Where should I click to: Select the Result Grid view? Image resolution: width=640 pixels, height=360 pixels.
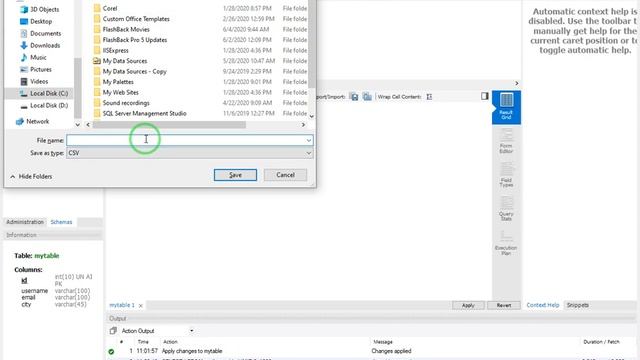tap(506, 107)
